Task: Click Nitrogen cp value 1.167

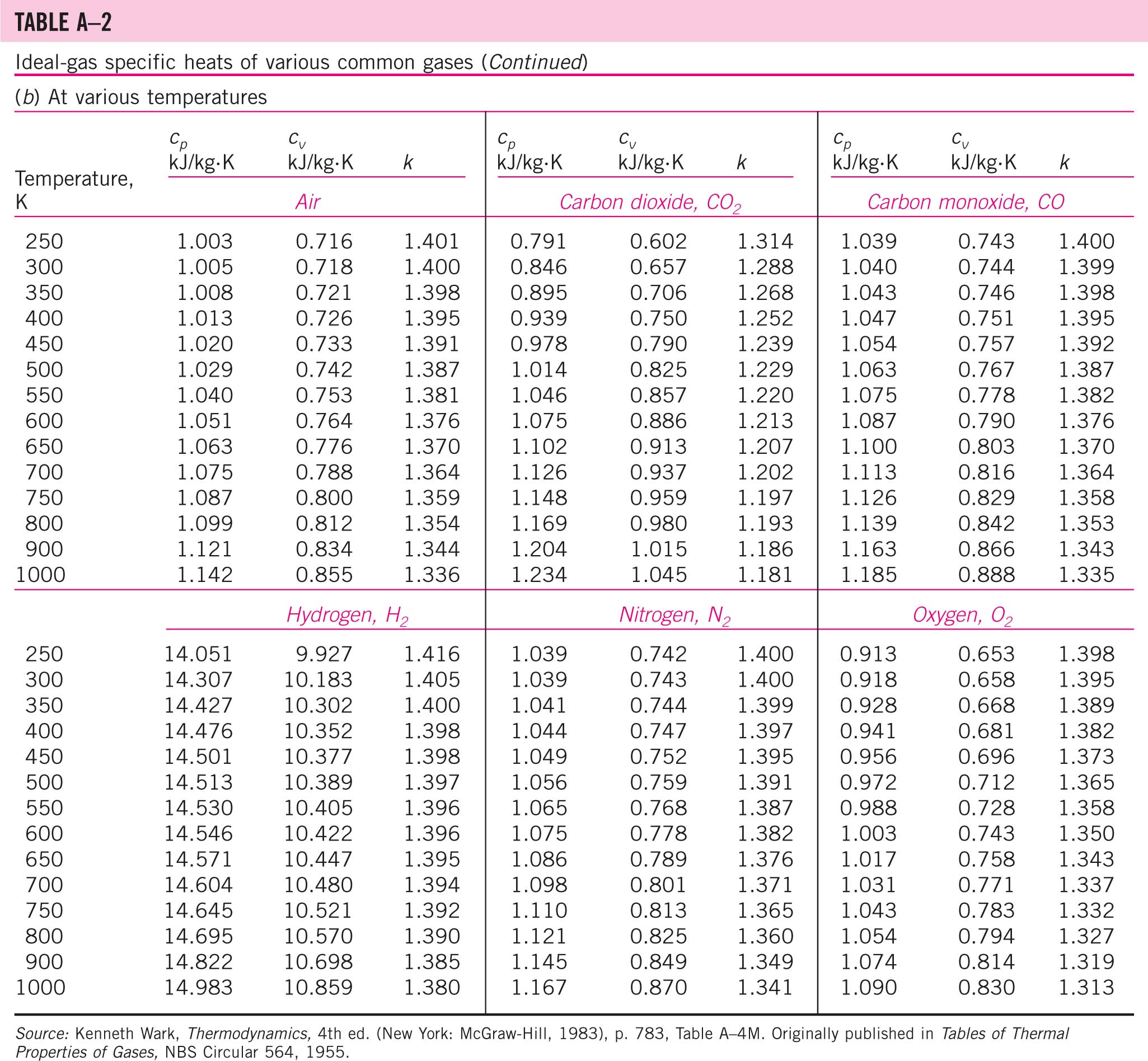Action: [x=538, y=987]
